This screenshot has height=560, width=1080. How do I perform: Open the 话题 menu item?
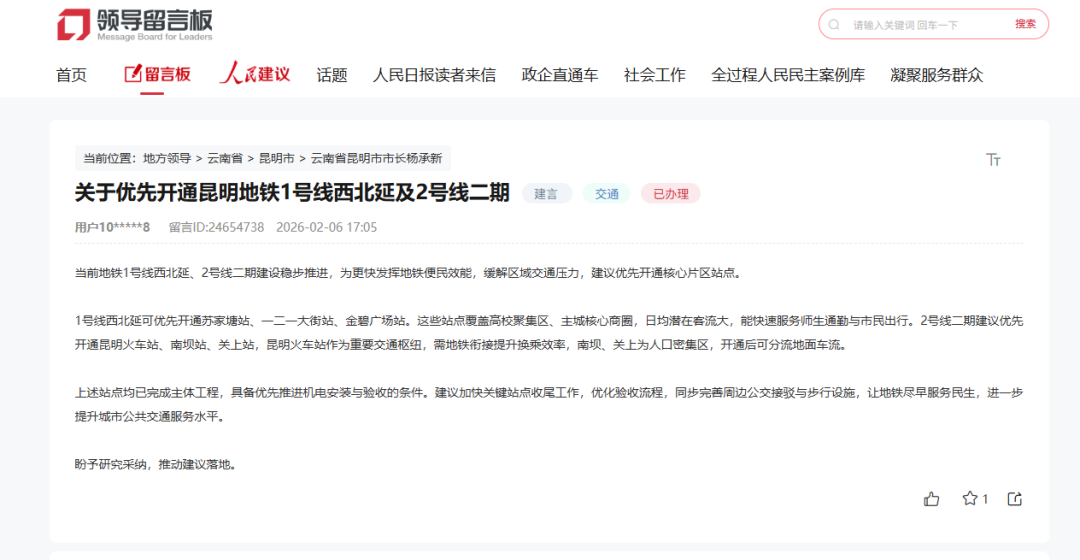332,75
